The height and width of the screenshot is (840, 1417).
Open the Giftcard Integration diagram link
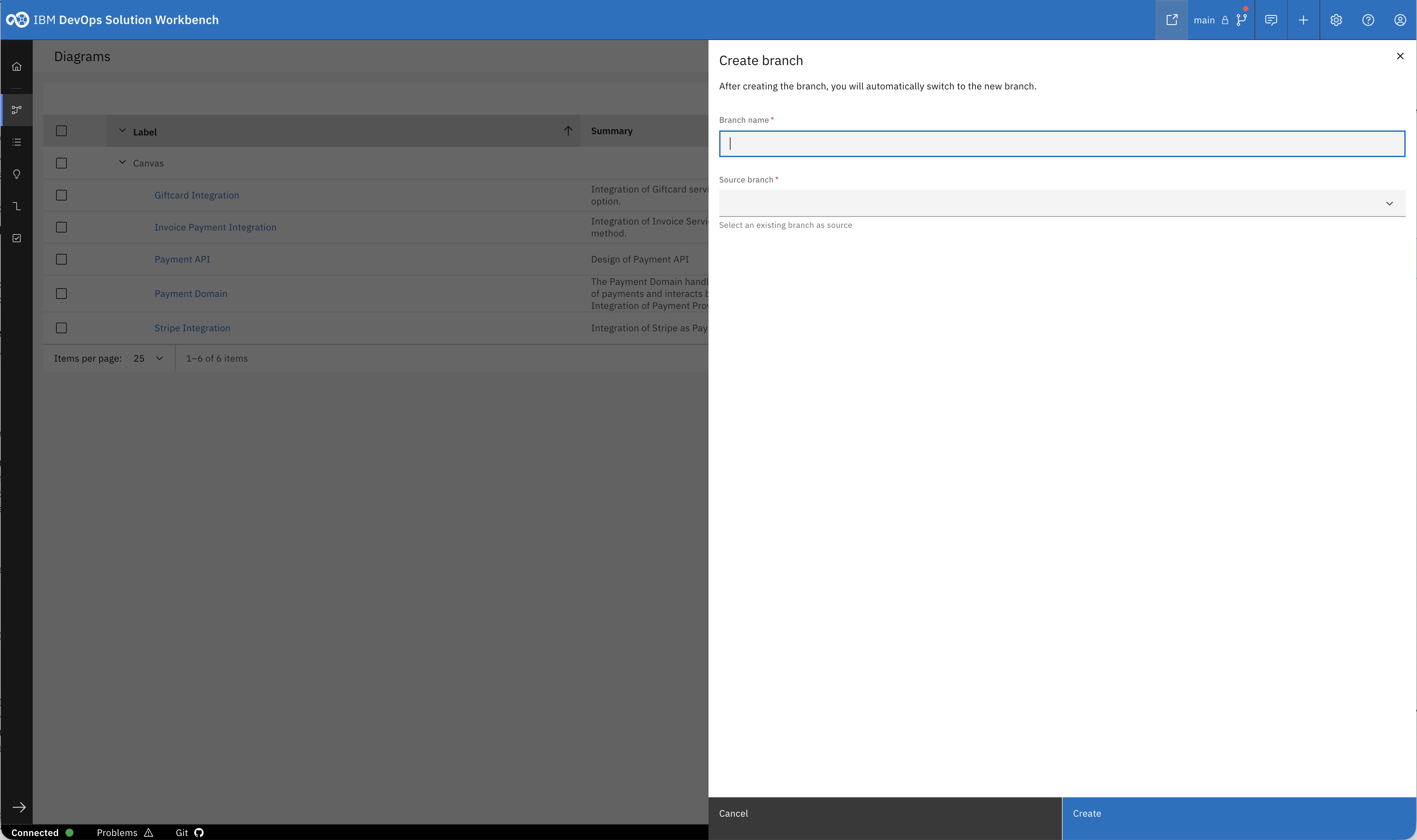pyautogui.click(x=197, y=195)
